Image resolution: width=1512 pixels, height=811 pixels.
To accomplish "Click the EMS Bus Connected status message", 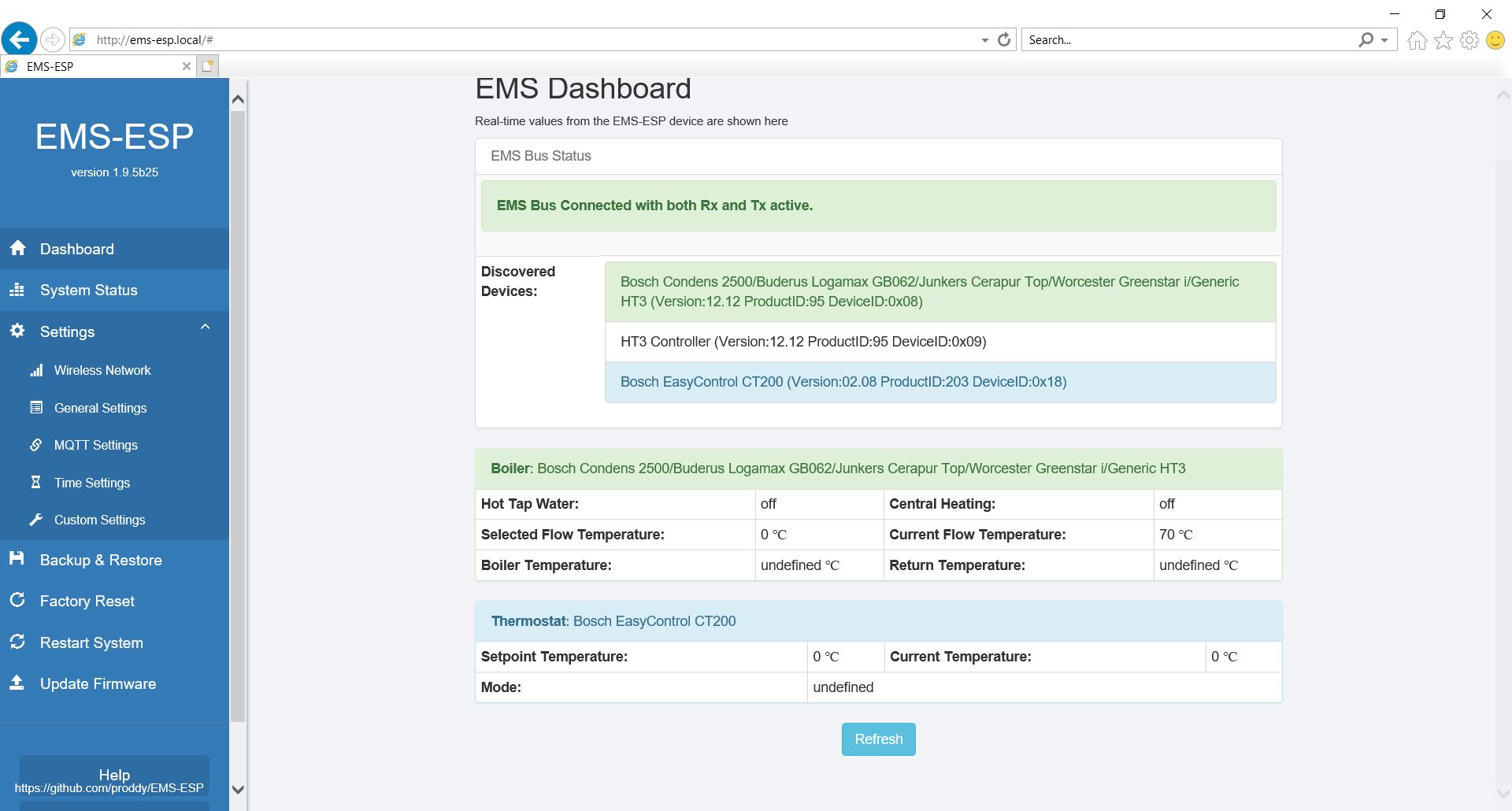I will (878, 206).
